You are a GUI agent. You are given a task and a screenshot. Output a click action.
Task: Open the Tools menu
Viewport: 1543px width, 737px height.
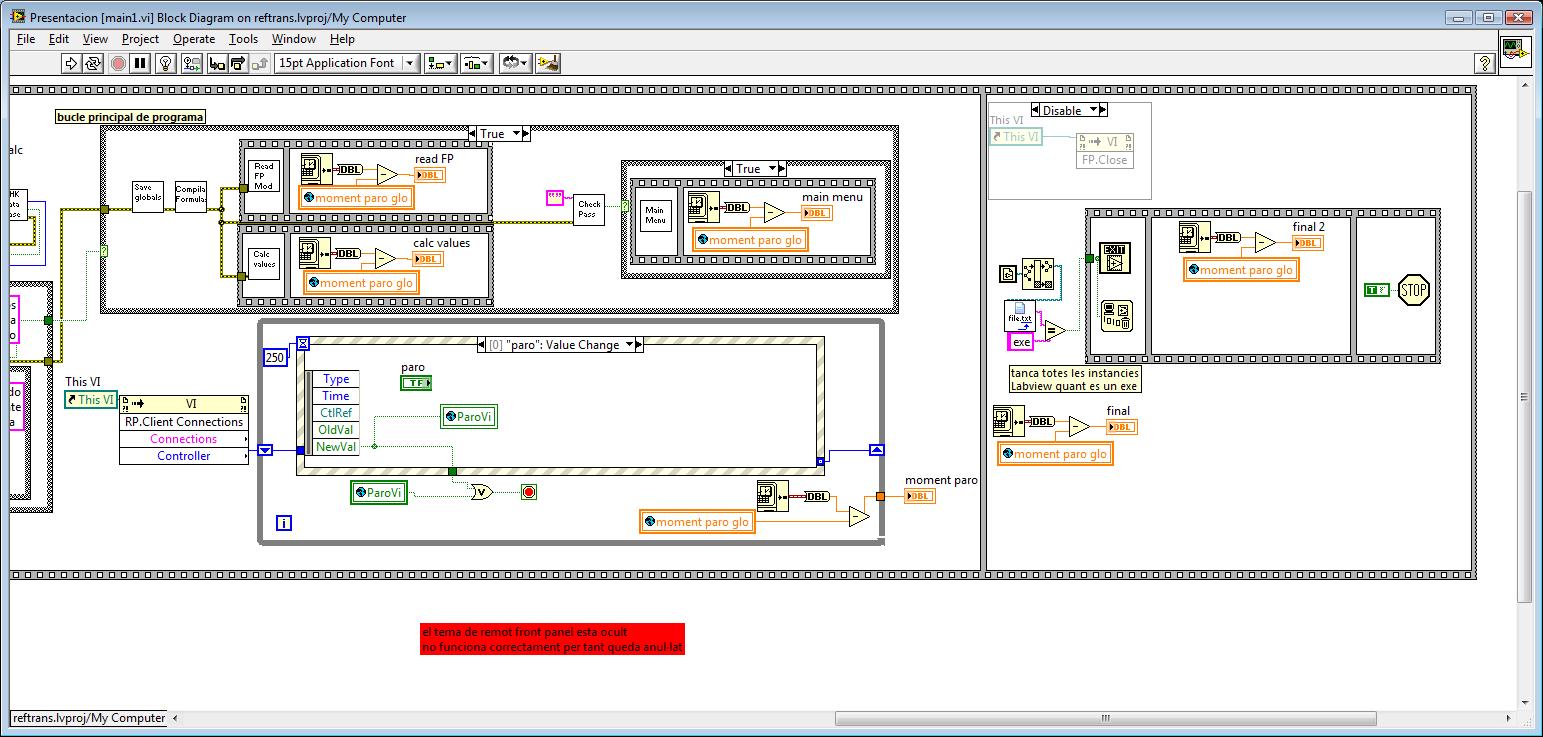tap(243, 39)
